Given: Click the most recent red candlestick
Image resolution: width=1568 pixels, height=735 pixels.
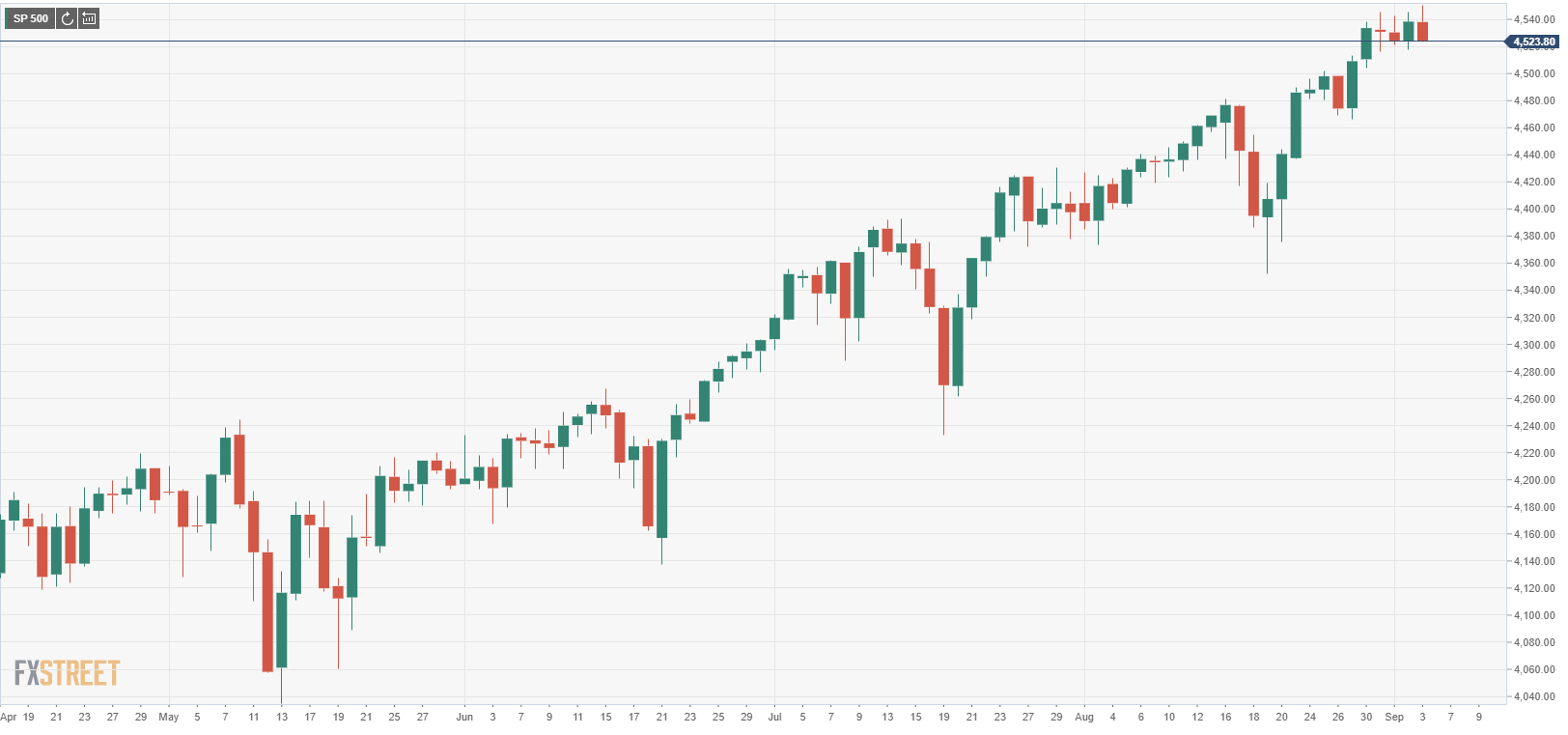Looking at the screenshot, I should click(1422, 31).
